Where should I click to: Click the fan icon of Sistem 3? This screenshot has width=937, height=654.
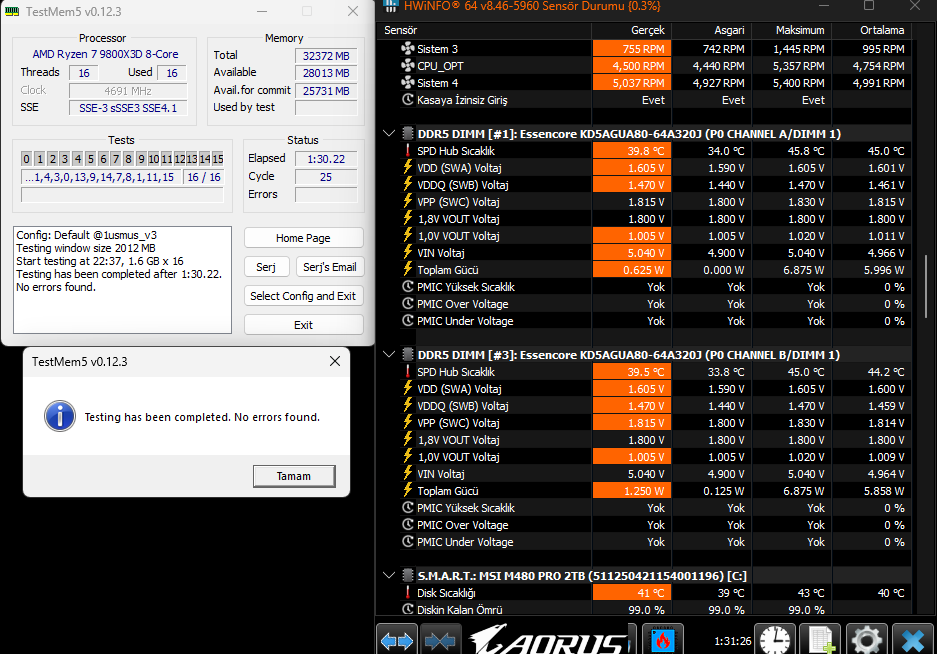408,48
